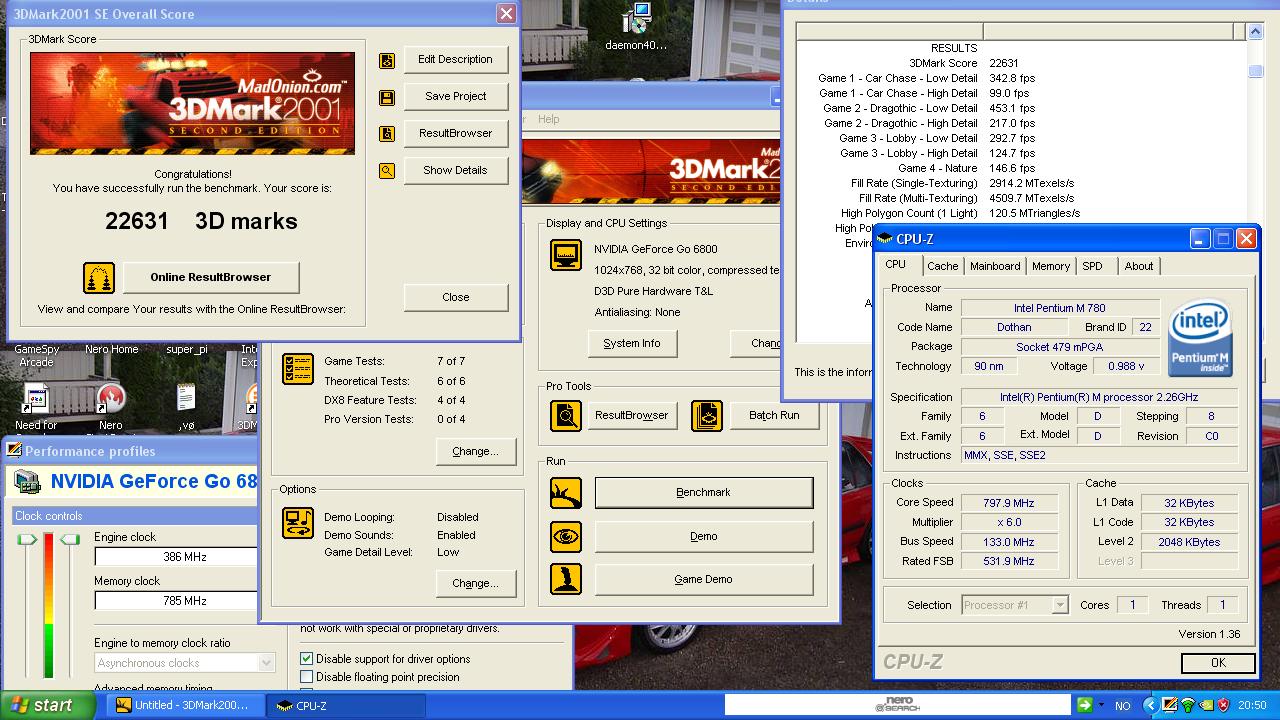Select the Need for Speed desktop shortcut
1280x720 pixels.
tap(36, 400)
